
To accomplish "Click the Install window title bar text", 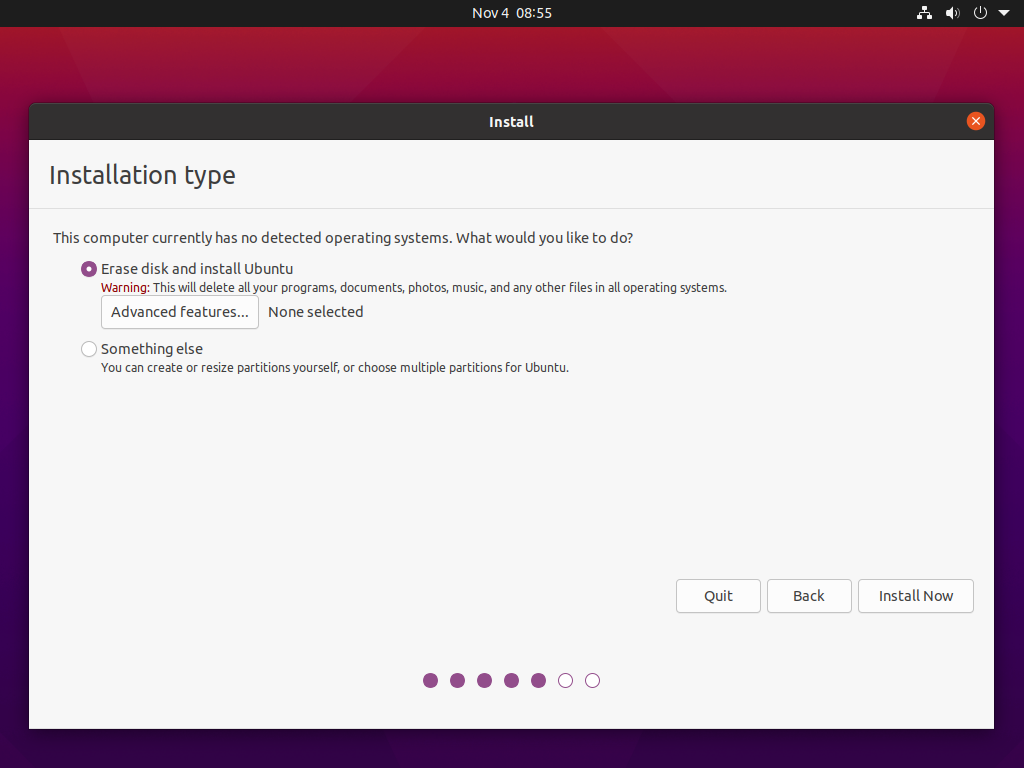I will tap(511, 122).
